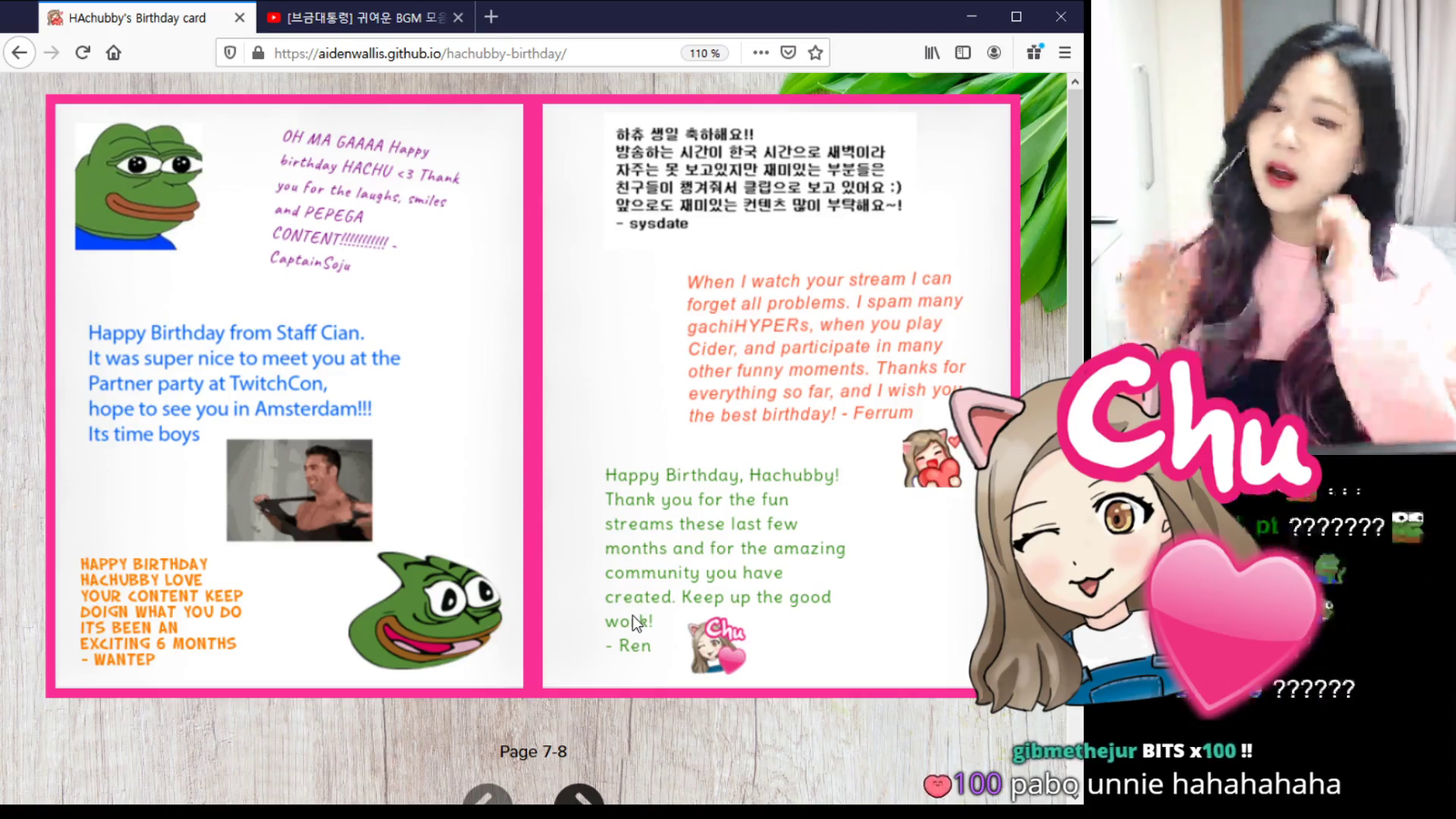This screenshot has width=1456, height=819.
Task: Open the Firefox Library menu
Action: tap(932, 53)
